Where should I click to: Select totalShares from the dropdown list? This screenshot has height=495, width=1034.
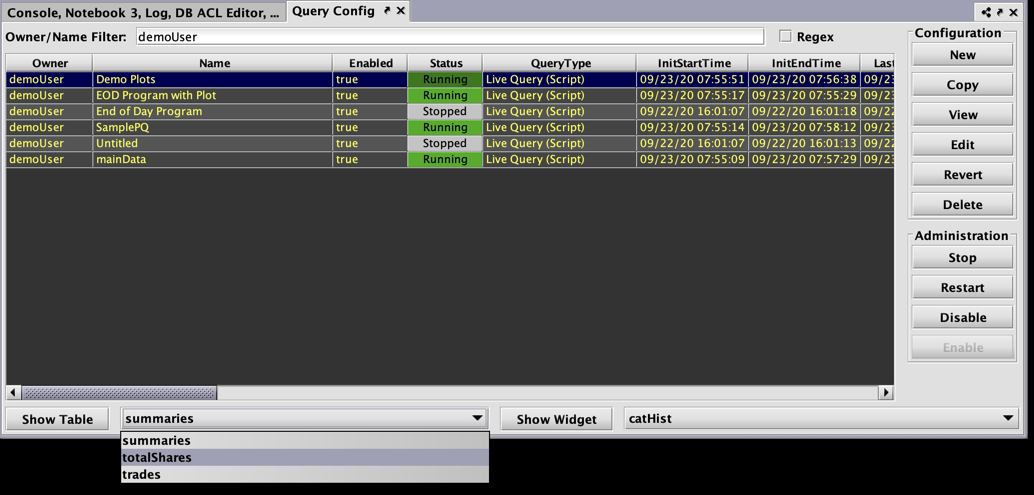(157, 458)
